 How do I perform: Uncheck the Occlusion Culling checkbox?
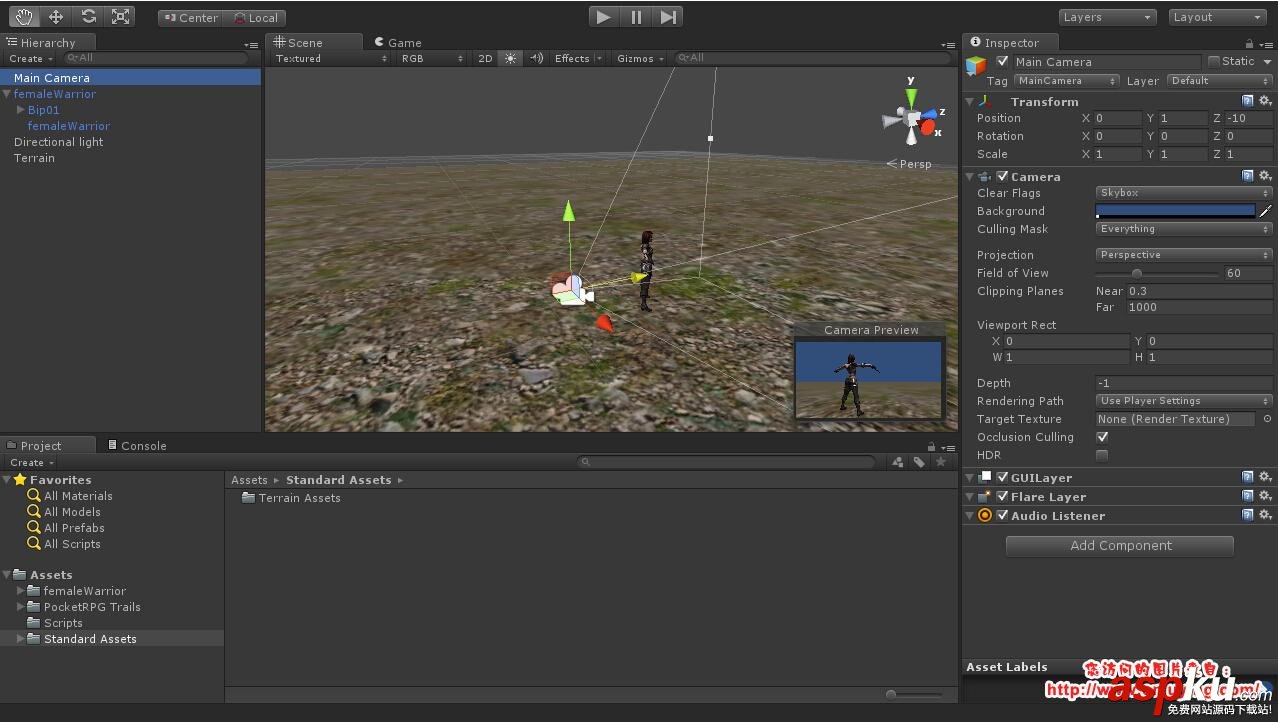(1102, 437)
